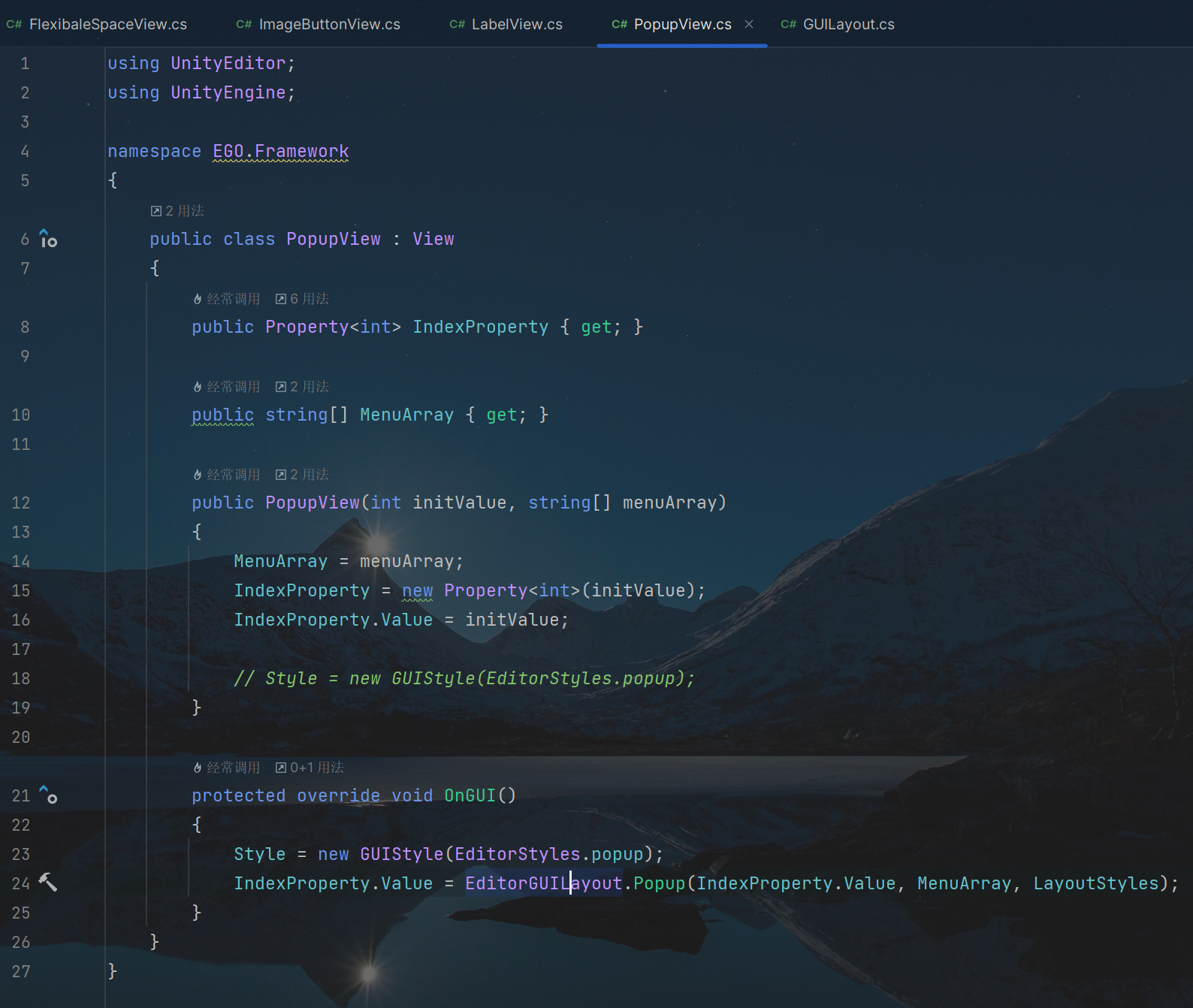Select the PopupView.cs tab

click(682, 24)
